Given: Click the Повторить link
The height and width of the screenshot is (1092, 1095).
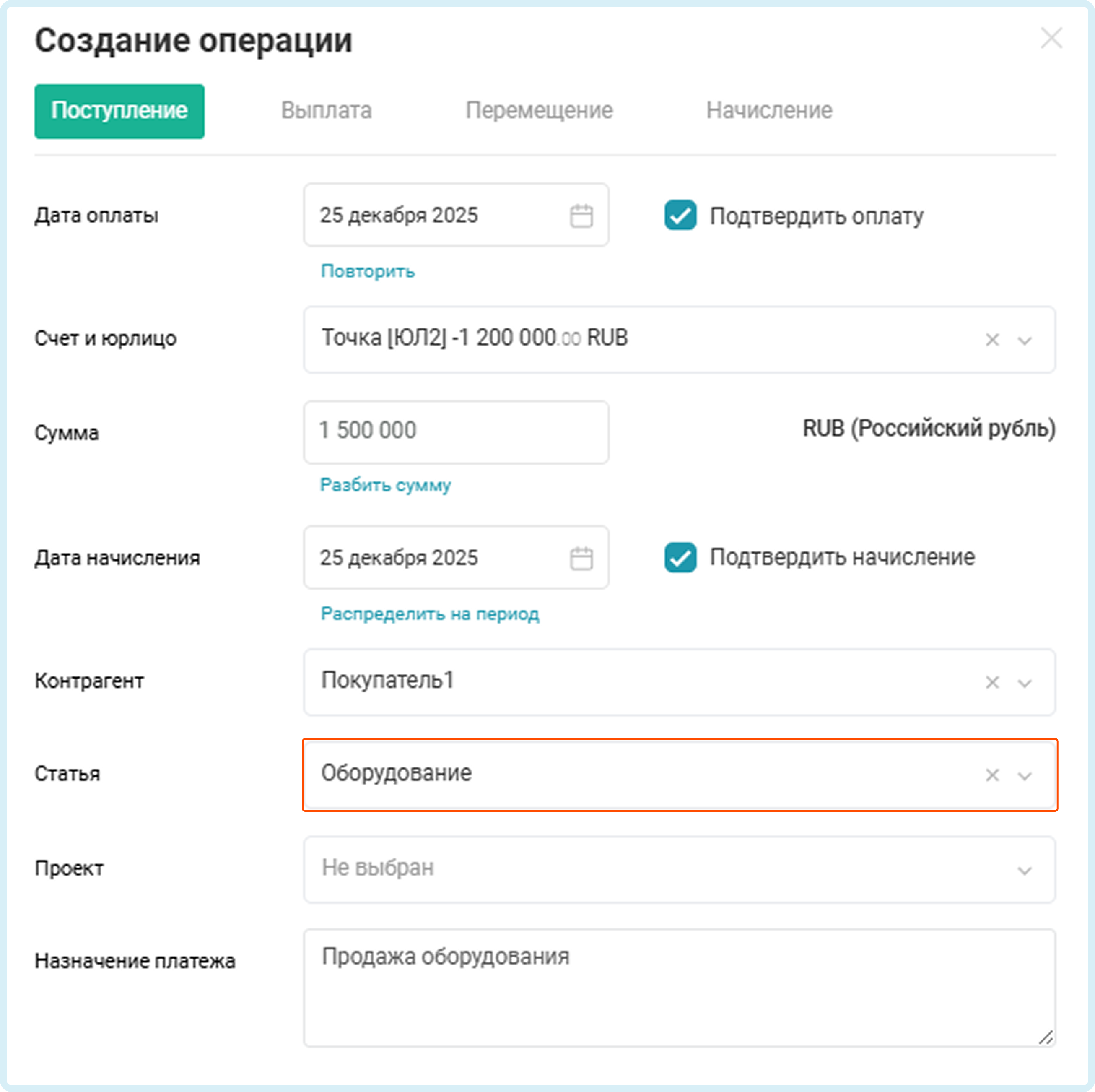Looking at the screenshot, I should (x=368, y=271).
